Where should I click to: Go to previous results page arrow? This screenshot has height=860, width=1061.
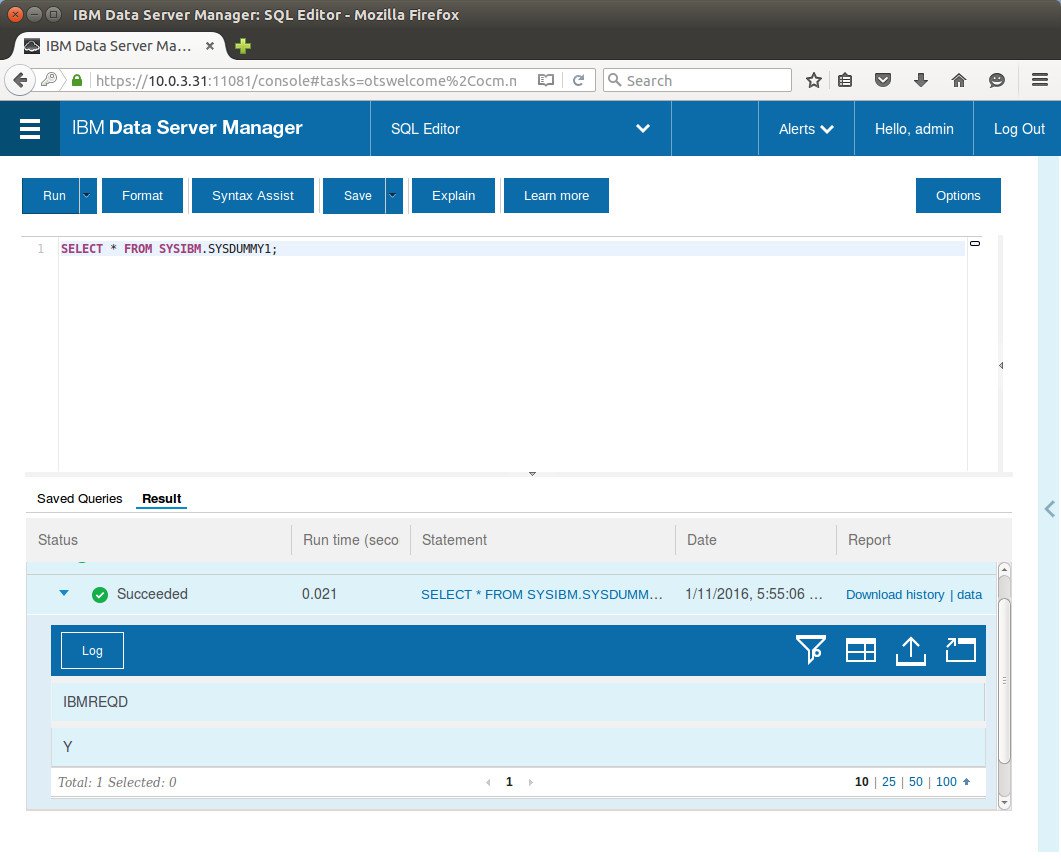488,783
